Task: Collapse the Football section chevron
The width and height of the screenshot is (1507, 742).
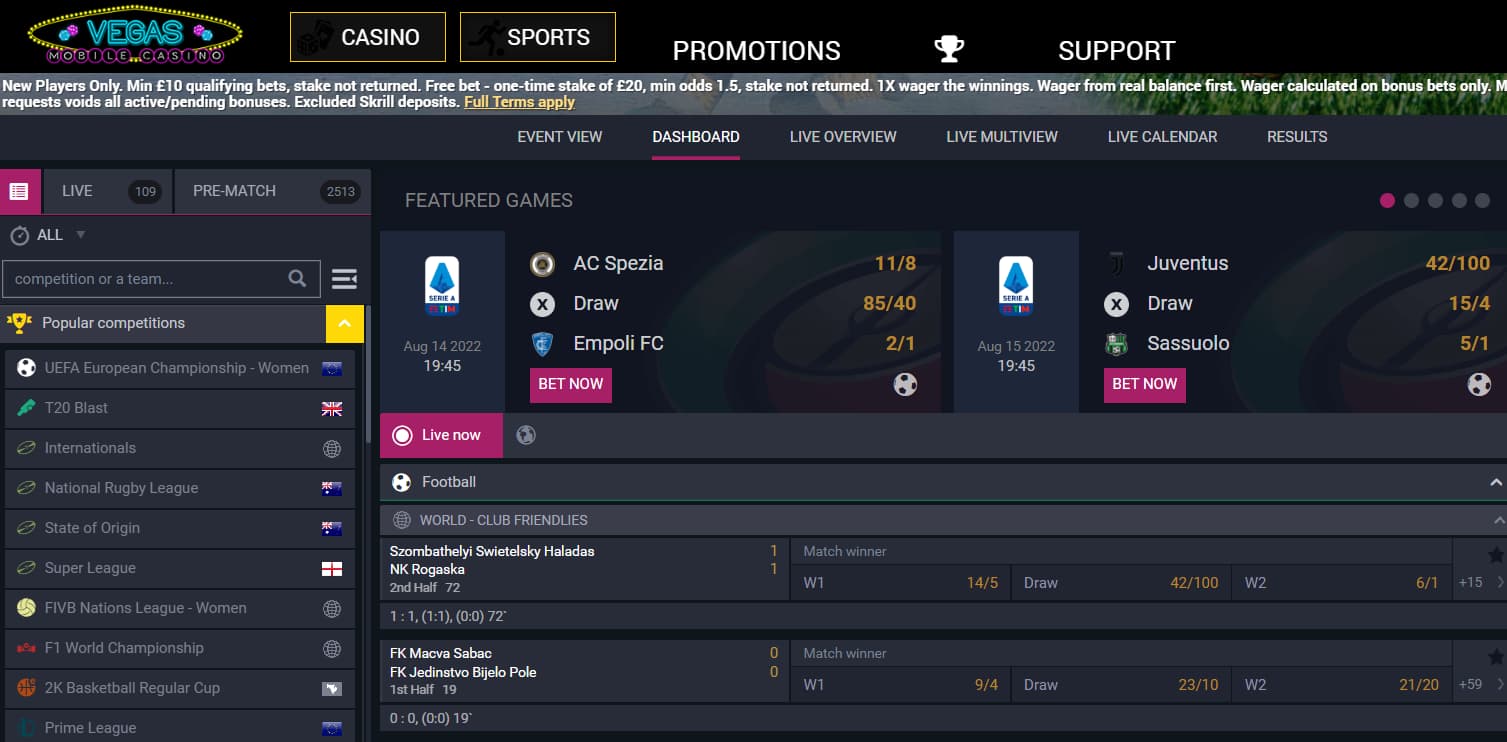Action: [1495, 482]
